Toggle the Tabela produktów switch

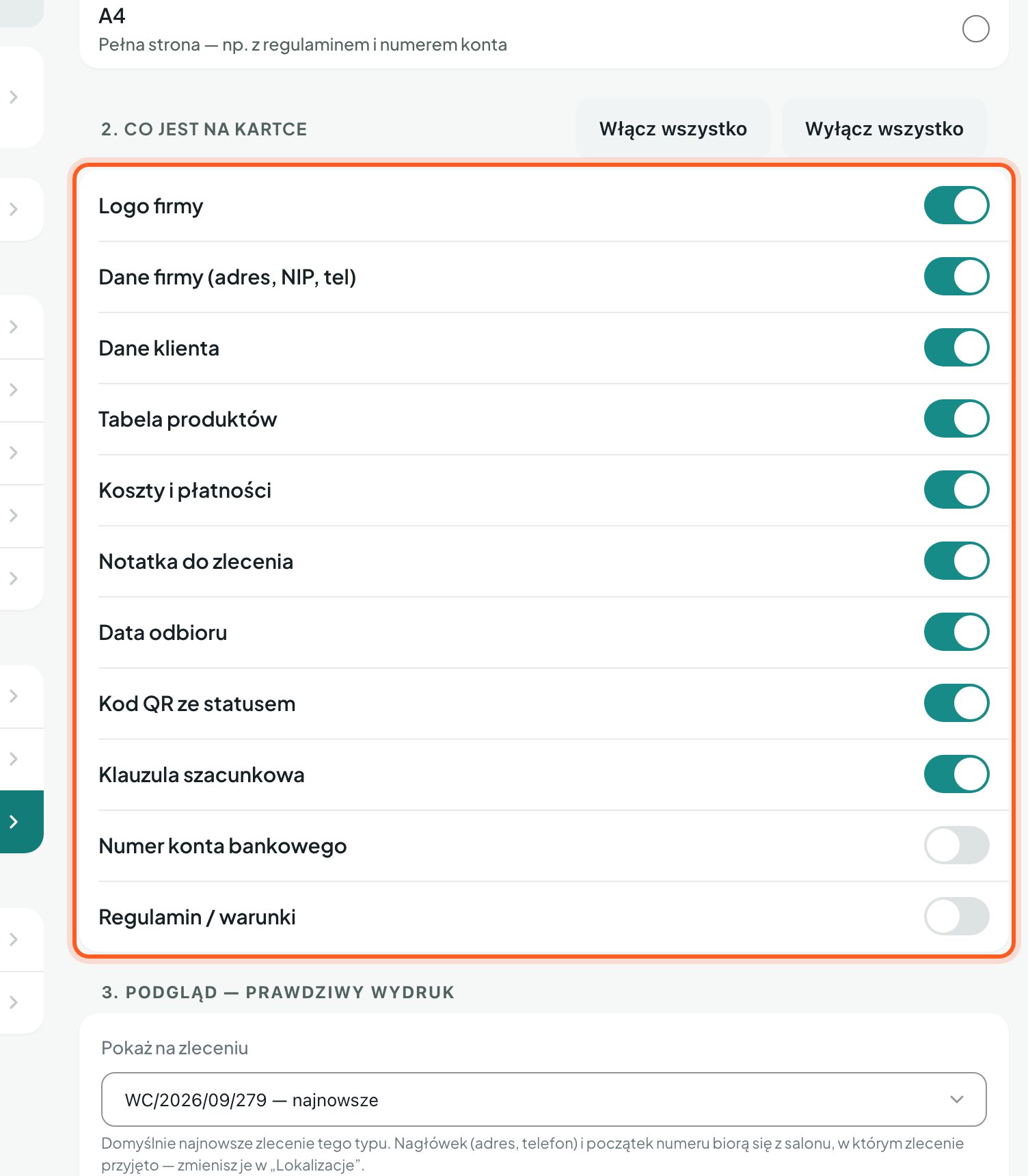point(956,418)
